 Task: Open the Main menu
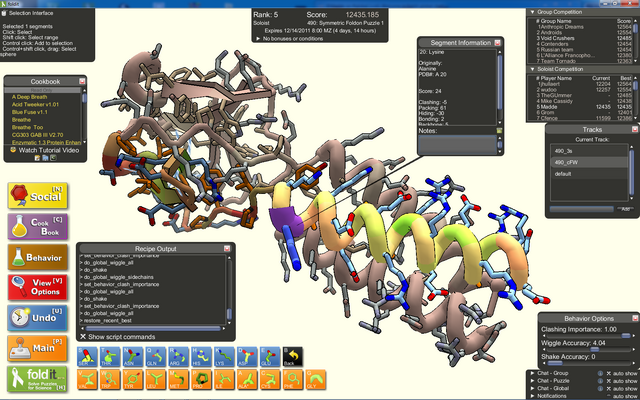[38, 349]
